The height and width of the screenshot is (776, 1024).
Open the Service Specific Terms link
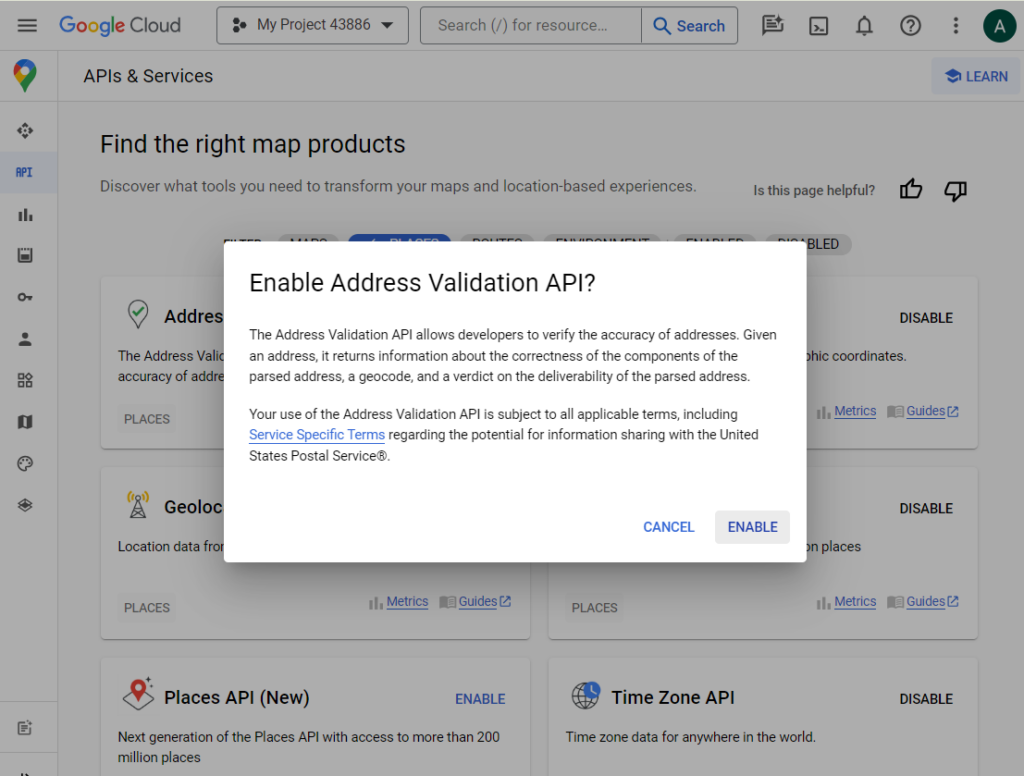point(316,434)
